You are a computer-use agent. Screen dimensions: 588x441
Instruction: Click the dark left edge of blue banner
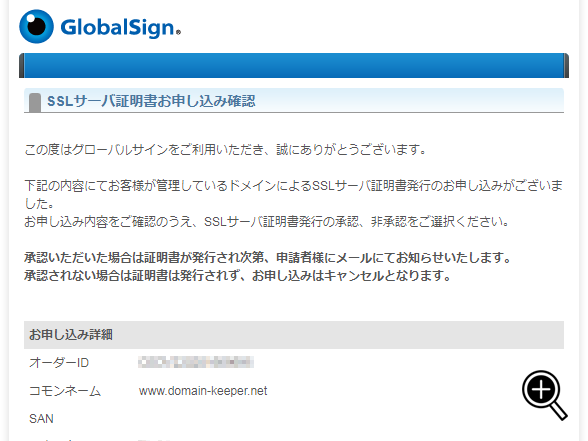(22, 66)
